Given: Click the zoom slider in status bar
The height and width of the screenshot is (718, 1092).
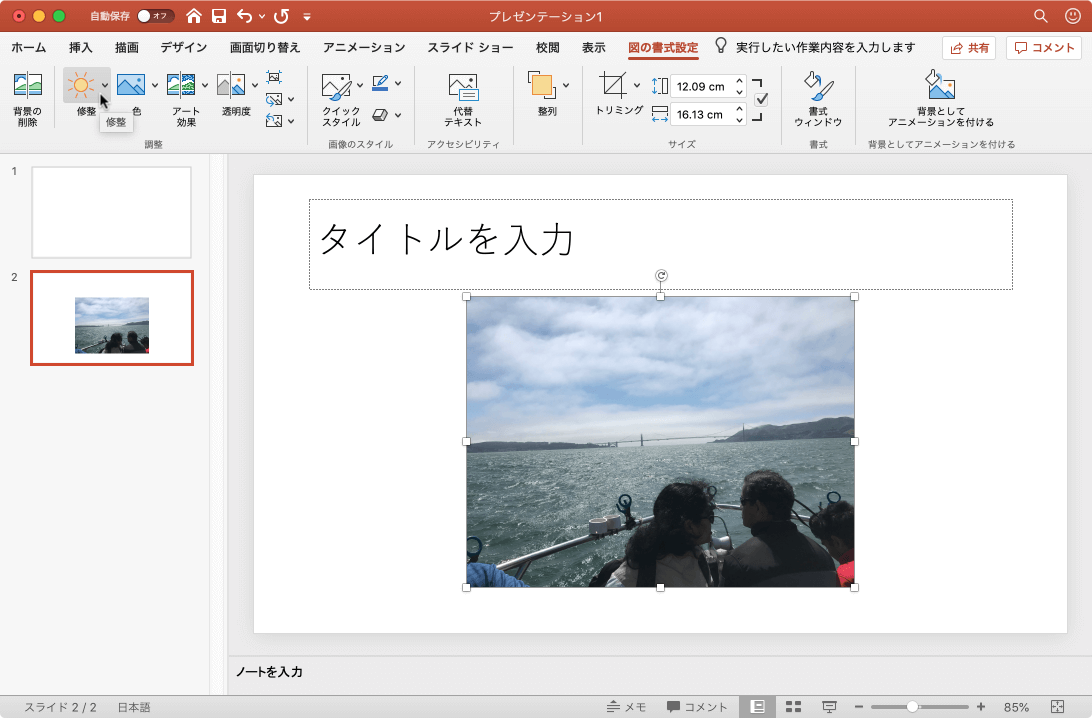Looking at the screenshot, I should (912, 707).
